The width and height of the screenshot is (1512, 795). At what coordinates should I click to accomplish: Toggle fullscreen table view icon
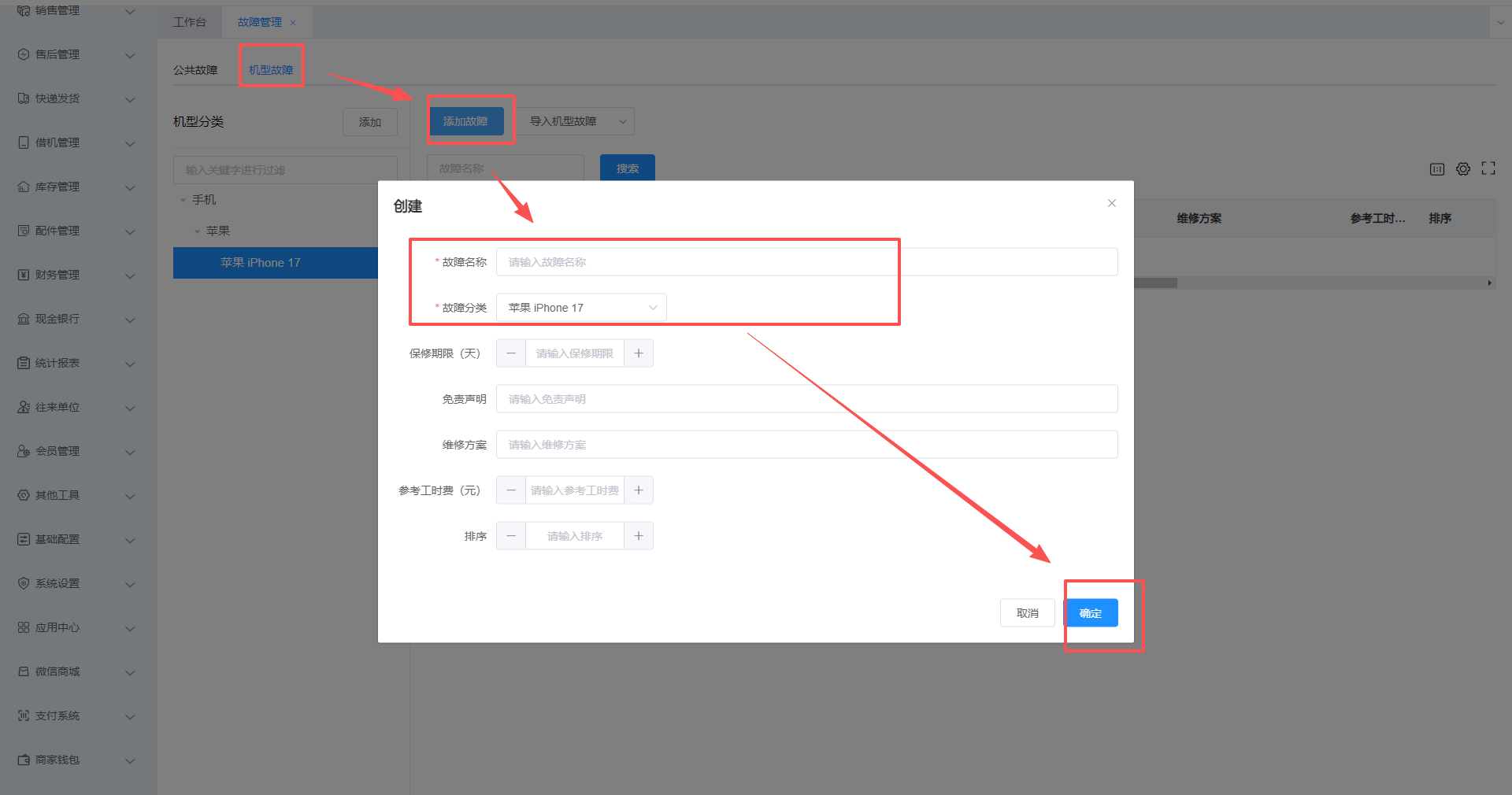point(1488,168)
